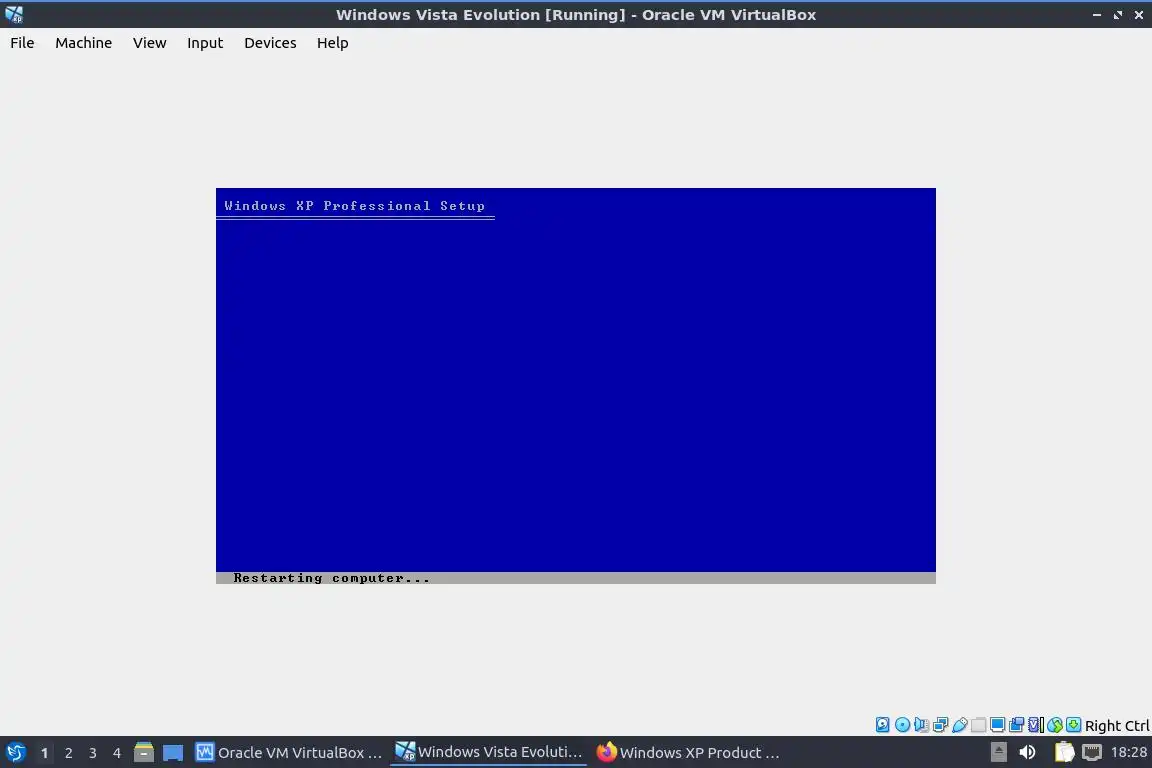Viewport: 1152px width, 768px height.
Task: Click the mouse integration status icon
Action: tap(1055, 725)
